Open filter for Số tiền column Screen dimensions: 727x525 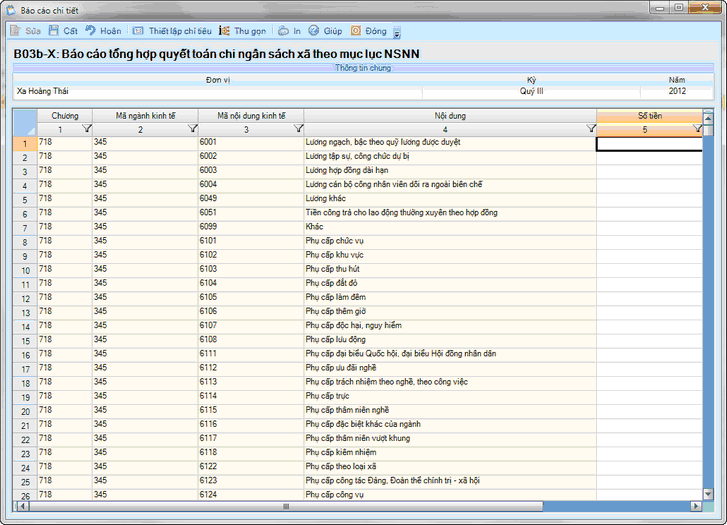tap(697, 129)
